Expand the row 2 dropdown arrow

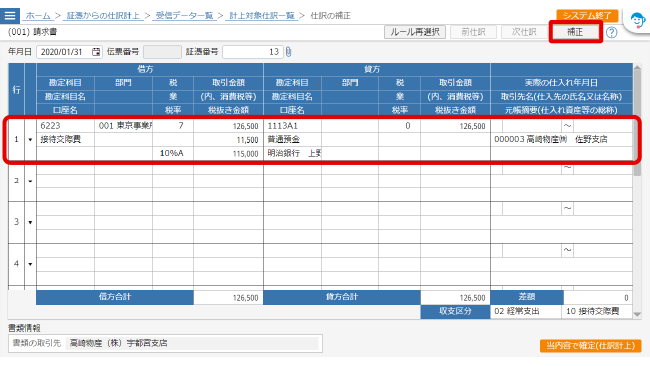click(30, 181)
